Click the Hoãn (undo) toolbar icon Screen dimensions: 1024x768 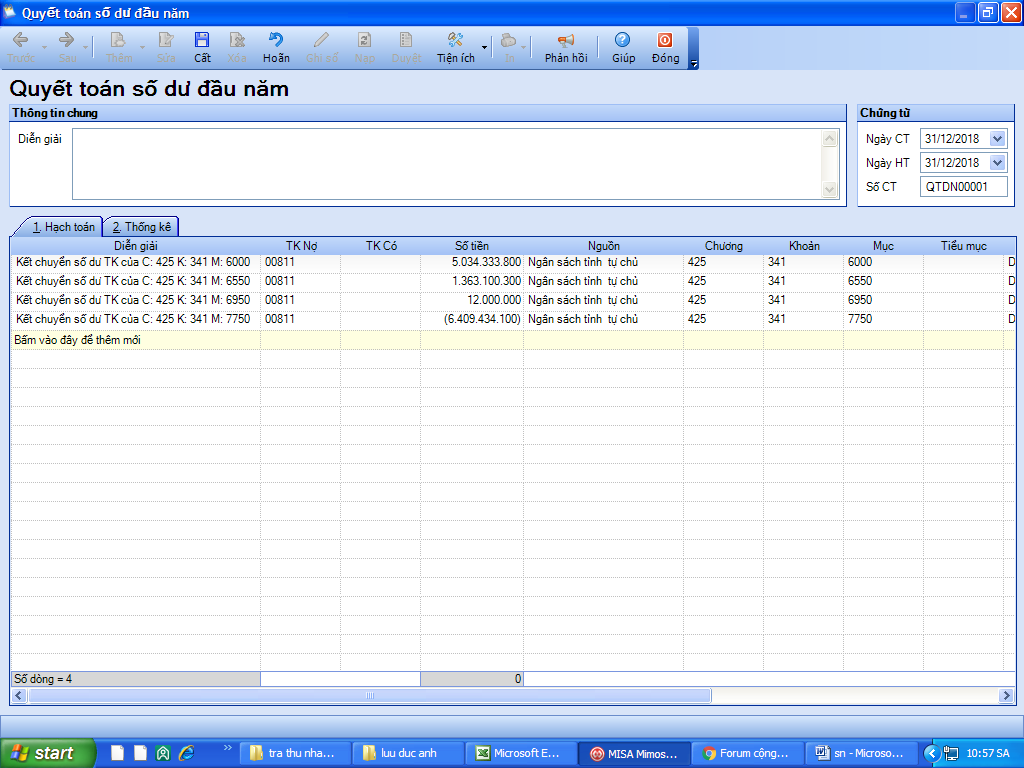click(x=276, y=46)
